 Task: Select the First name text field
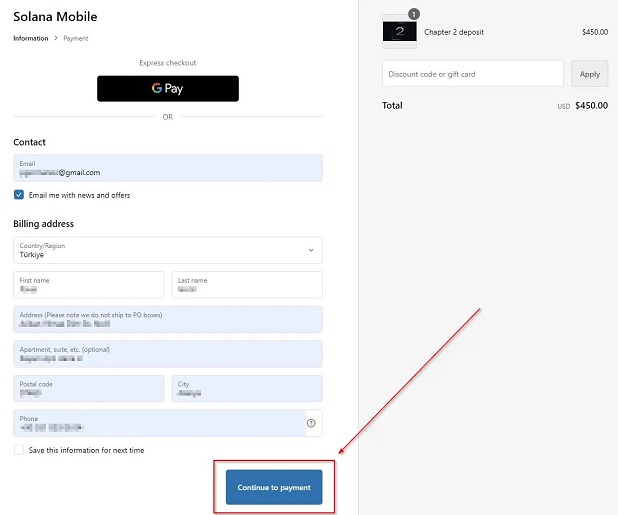[x=88, y=285]
